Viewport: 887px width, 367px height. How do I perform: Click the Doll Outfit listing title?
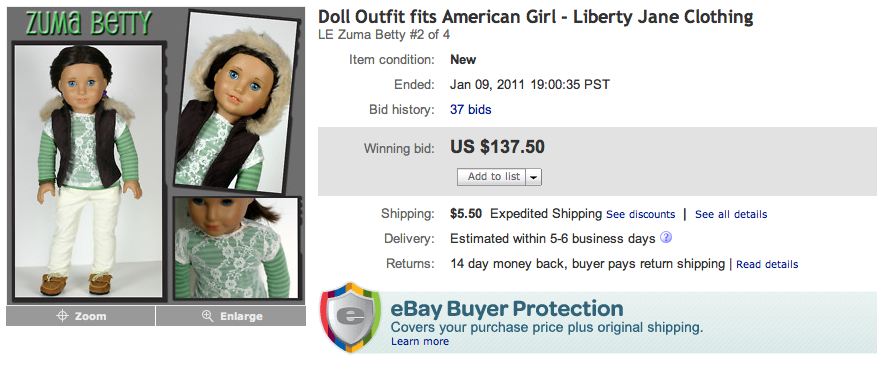(535, 17)
